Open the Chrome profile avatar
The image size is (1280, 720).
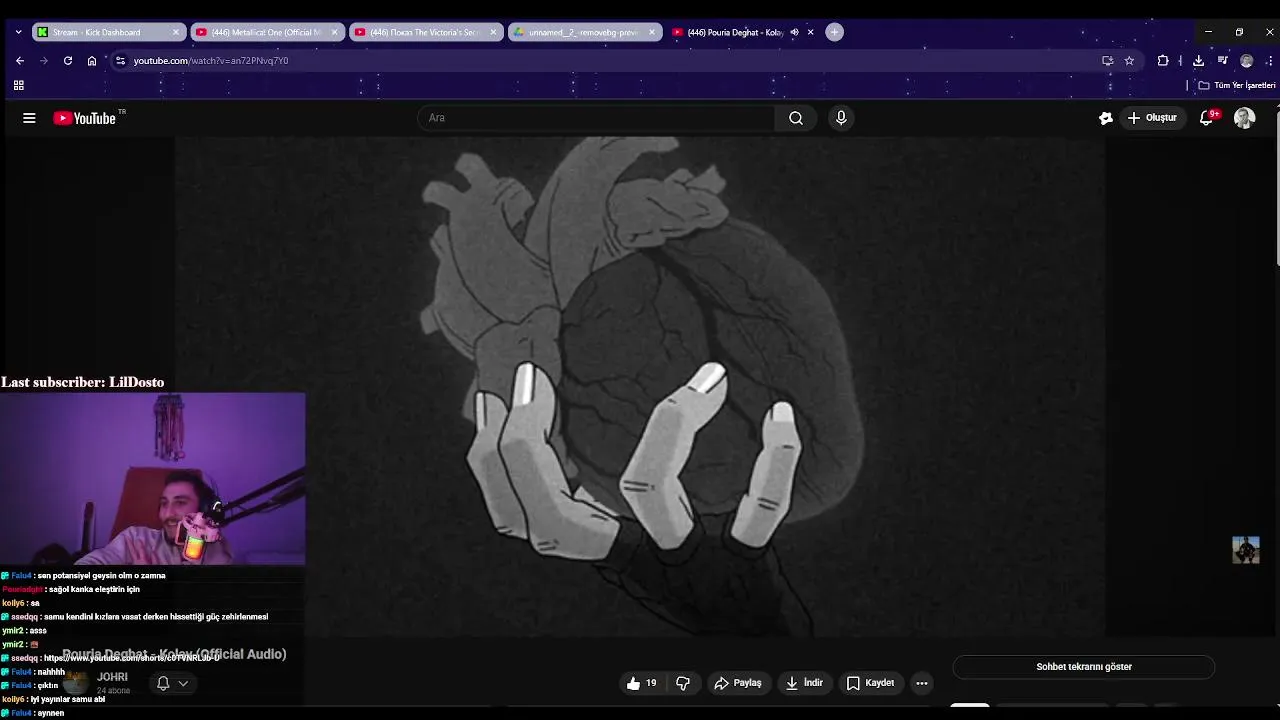(1246, 60)
